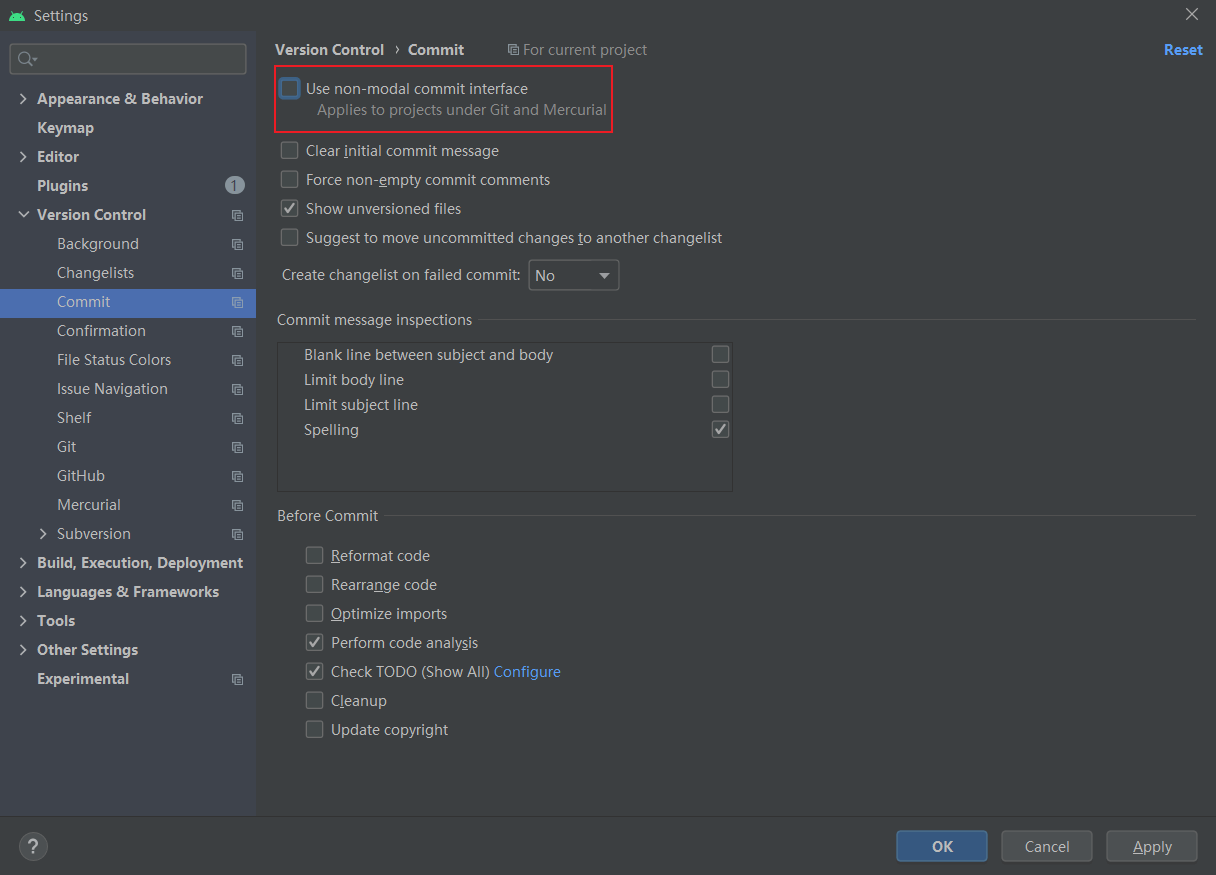Focus the settings search field
The width and height of the screenshot is (1216, 875).
tap(128, 59)
